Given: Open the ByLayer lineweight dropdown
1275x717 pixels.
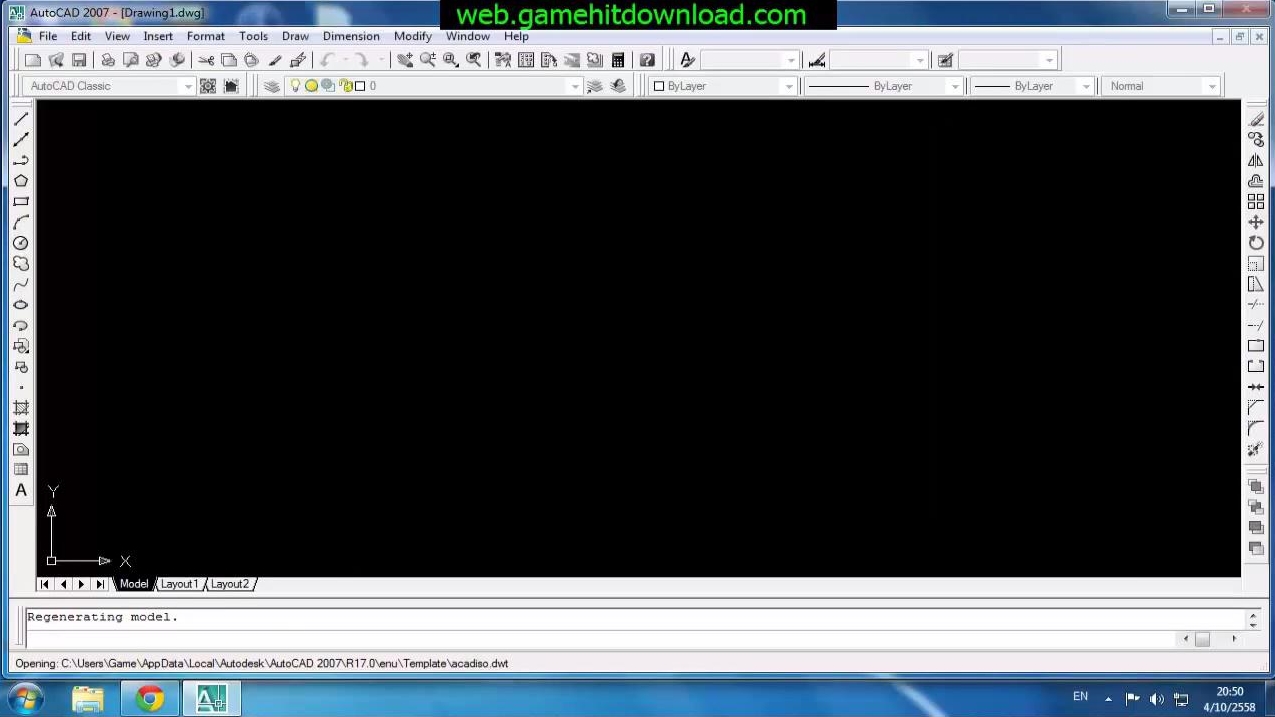Looking at the screenshot, I should tap(1085, 86).
